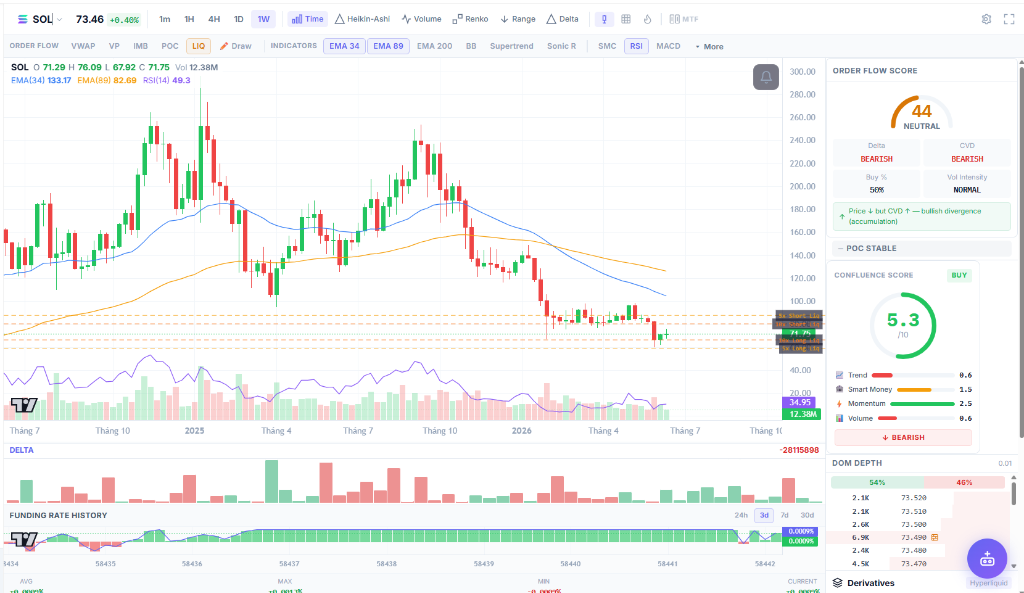The image size is (1024, 593).
Task: Select the Time chart type
Action: point(308,19)
